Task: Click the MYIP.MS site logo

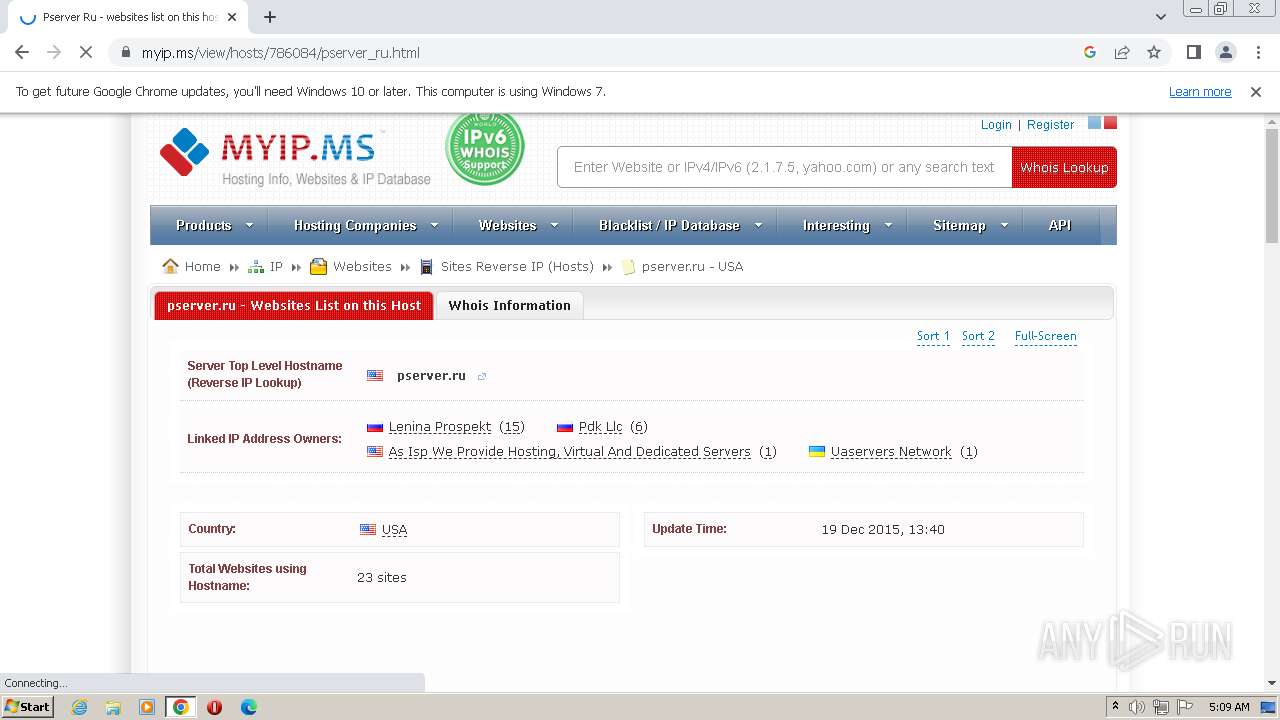Action: coord(295,157)
